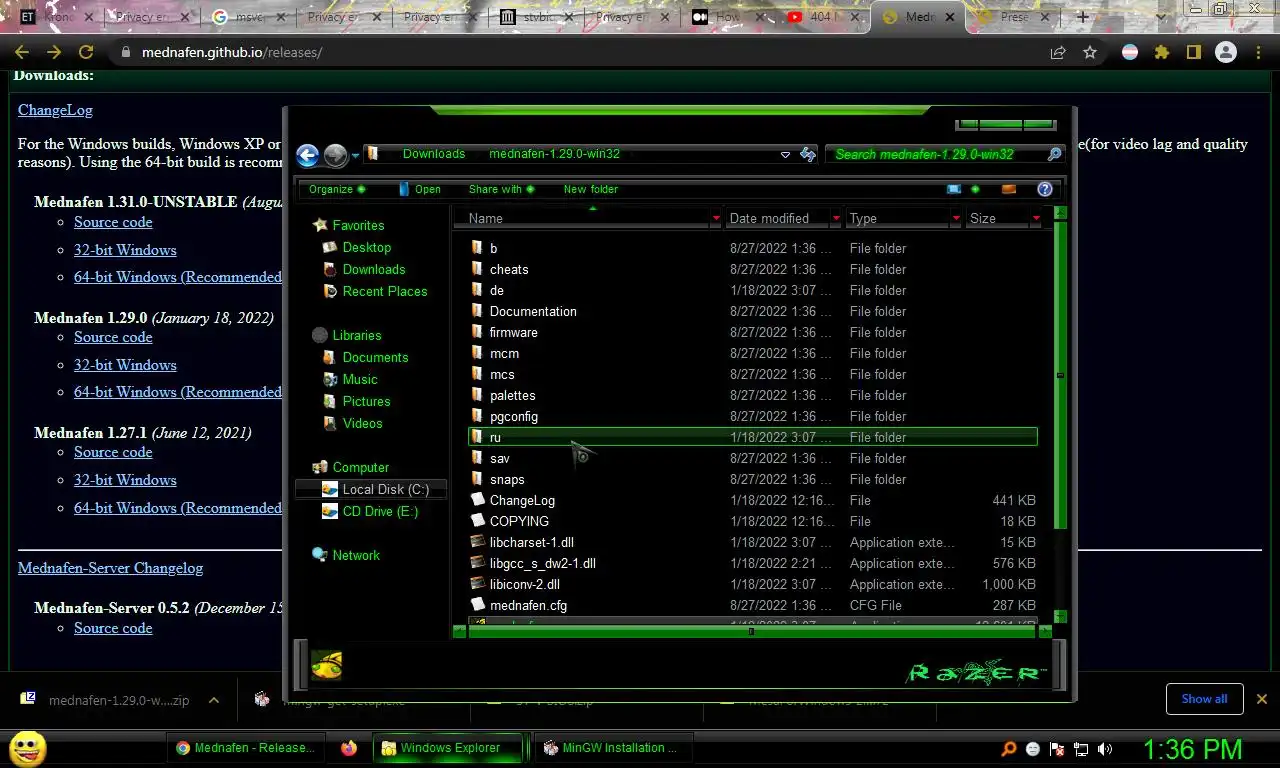Open volume control in system tray
Screen dimensions: 1280x768
click(1105, 749)
